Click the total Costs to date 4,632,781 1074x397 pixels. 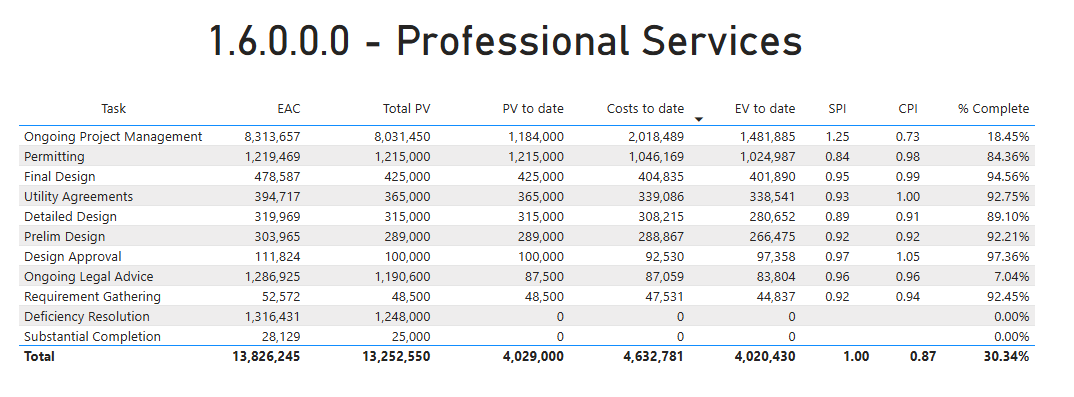653,357
